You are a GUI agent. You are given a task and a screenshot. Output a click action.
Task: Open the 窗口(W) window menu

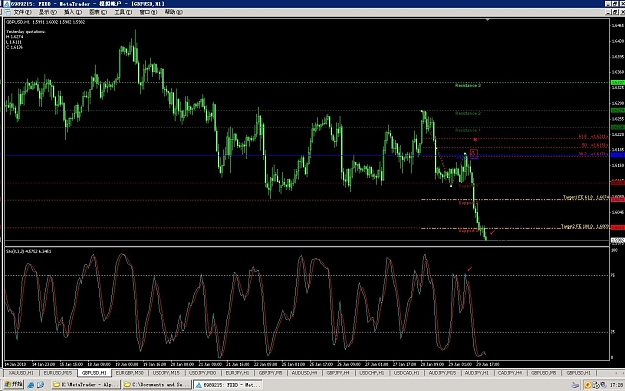[148, 12]
